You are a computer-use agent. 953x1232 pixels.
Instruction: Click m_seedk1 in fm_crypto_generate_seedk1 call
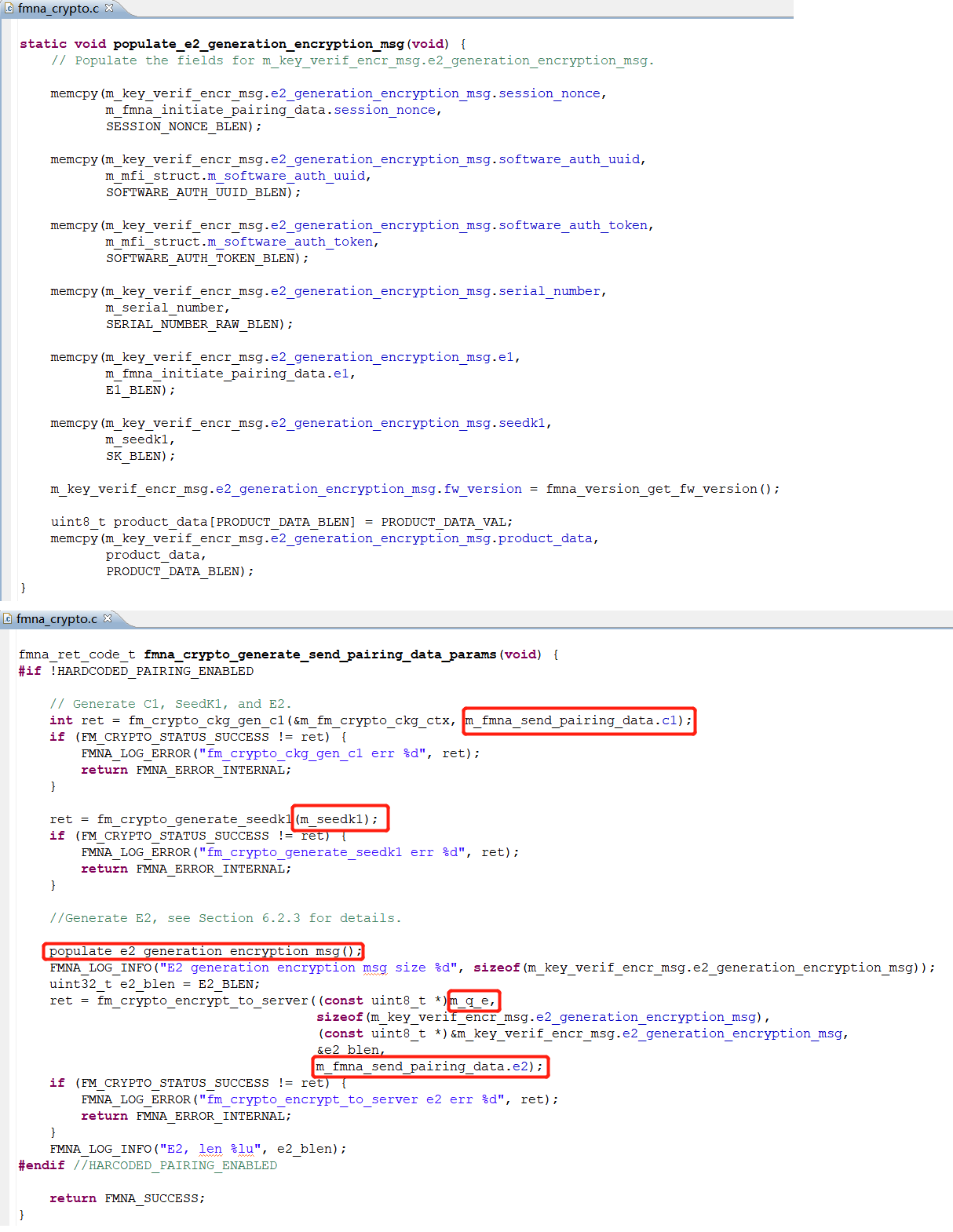tap(331, 819)
